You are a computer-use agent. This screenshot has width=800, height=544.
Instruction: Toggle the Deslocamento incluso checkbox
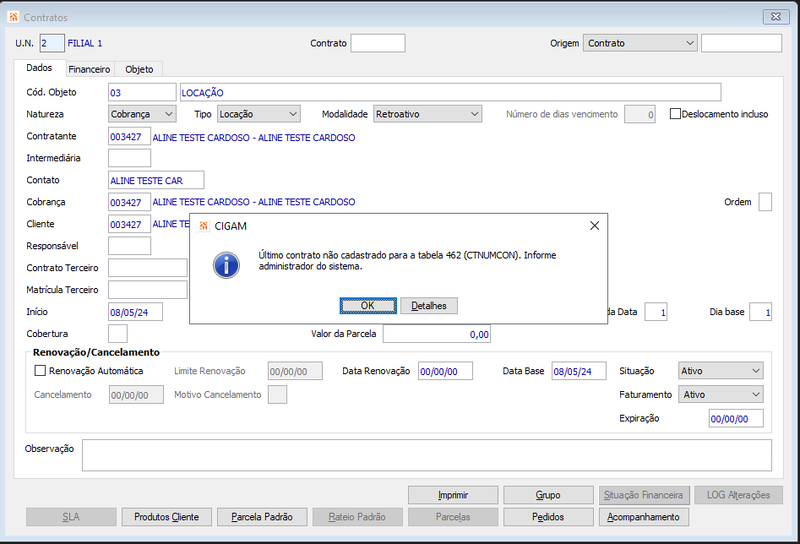(675, 114)
